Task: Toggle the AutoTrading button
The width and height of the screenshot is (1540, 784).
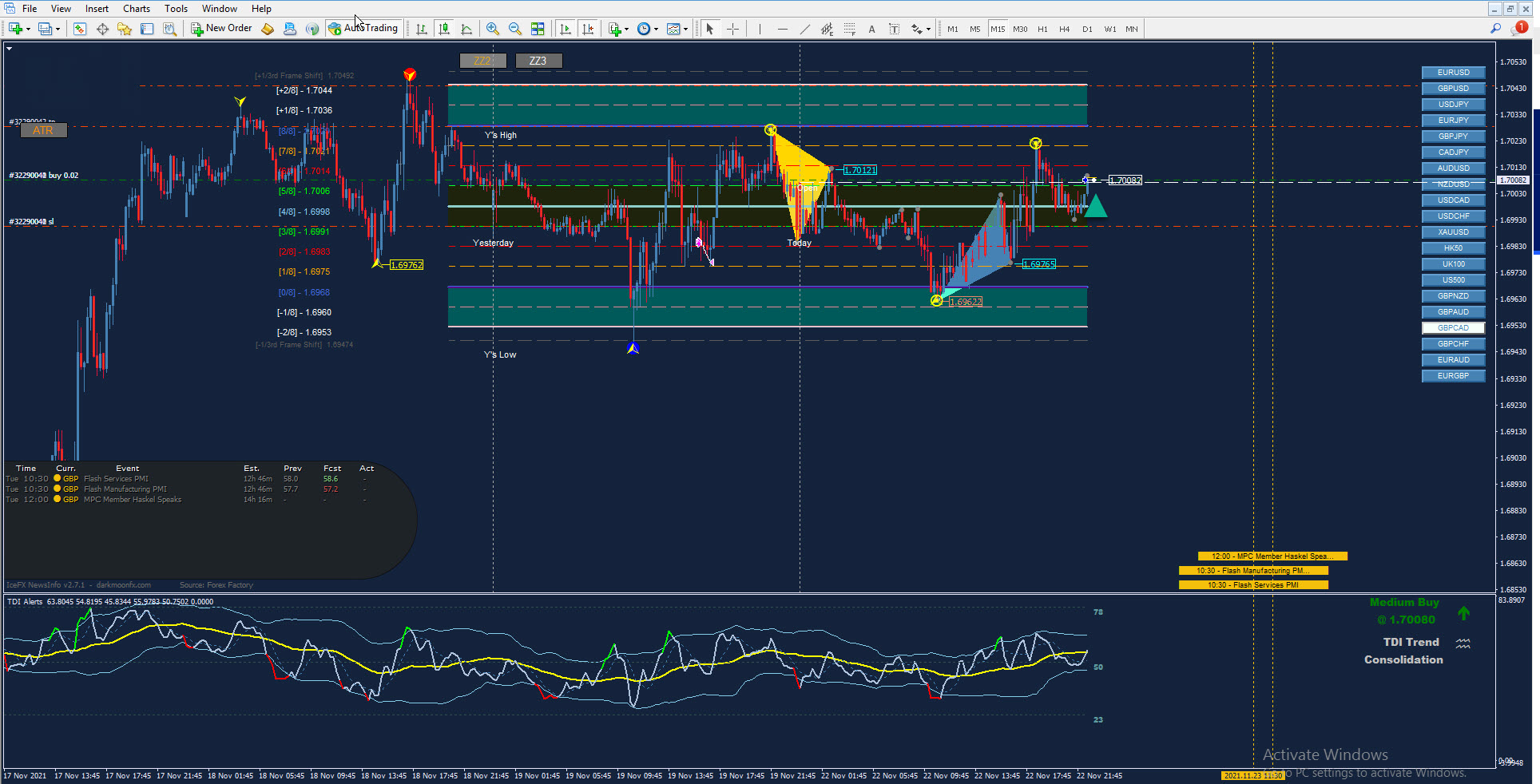Action: click(x=363, y=28)
